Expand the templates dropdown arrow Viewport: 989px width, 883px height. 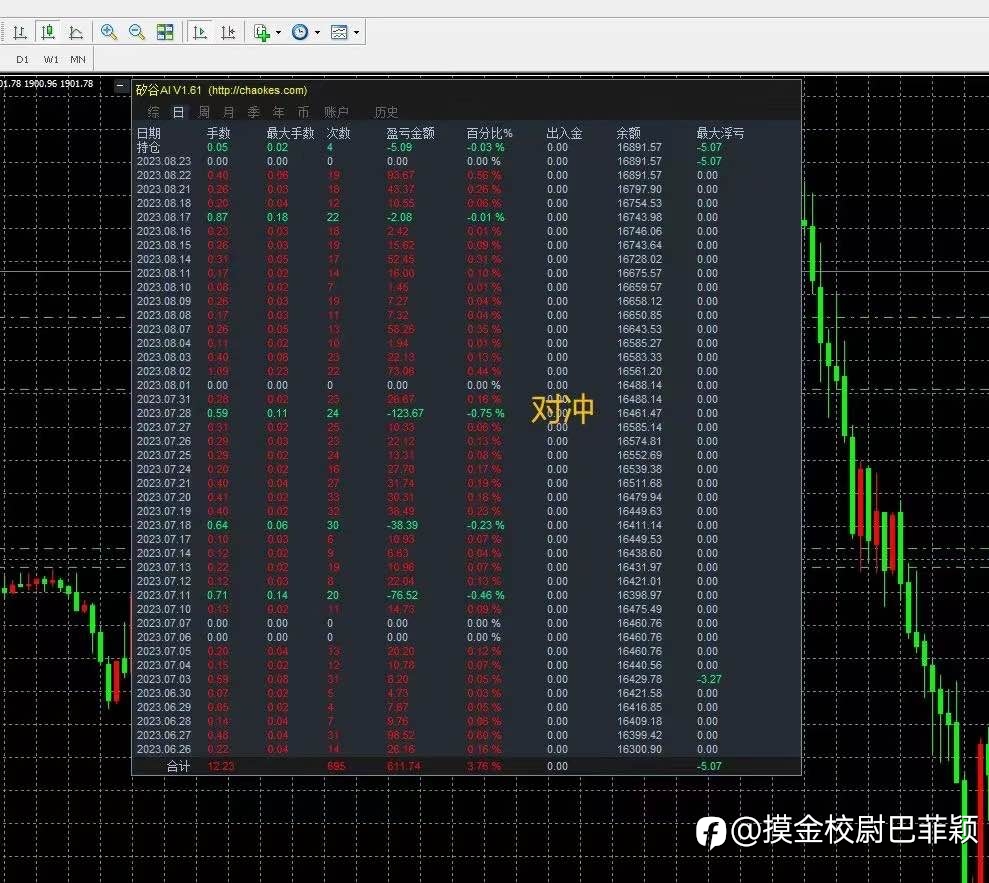356,32
